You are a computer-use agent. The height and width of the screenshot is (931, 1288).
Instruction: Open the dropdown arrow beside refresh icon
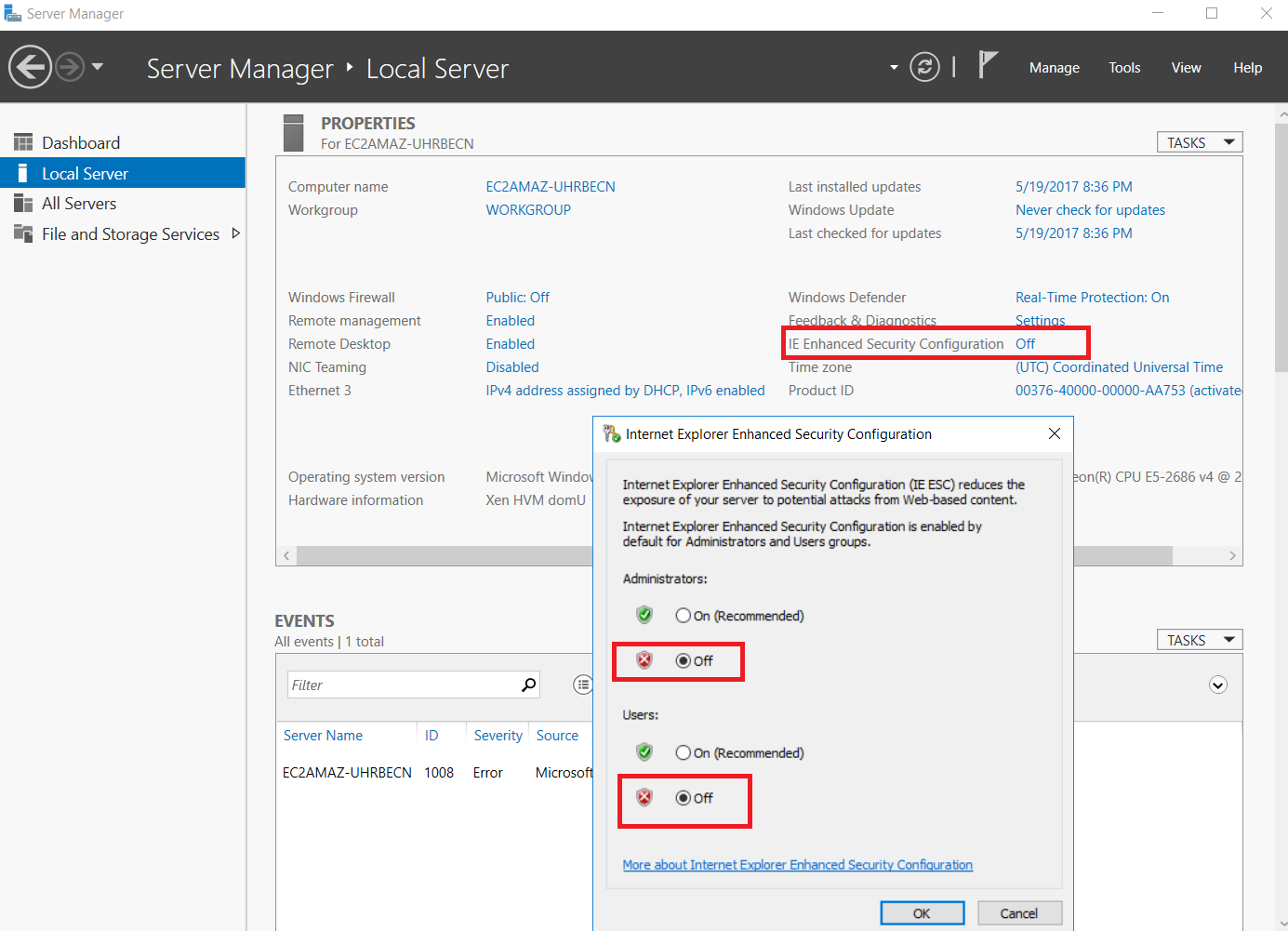click(x=894, y=67)
